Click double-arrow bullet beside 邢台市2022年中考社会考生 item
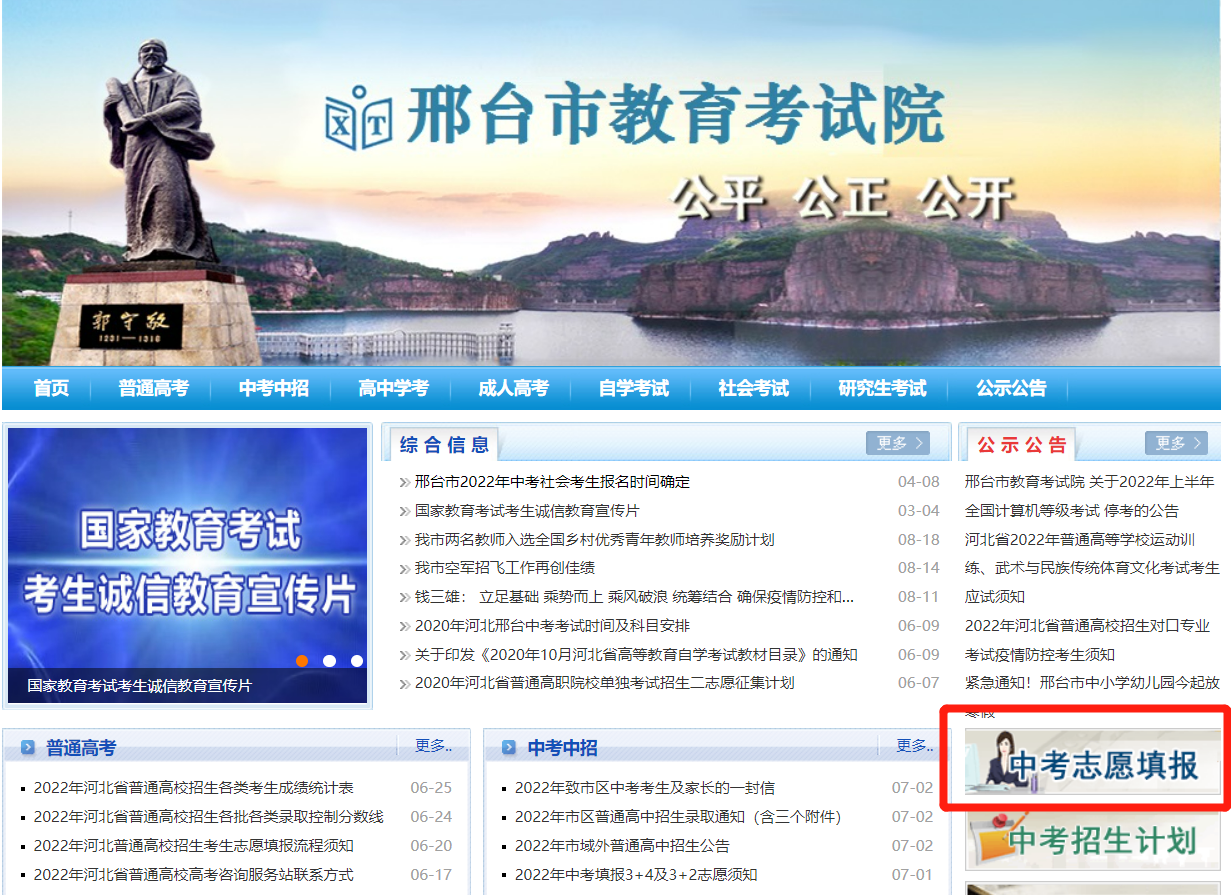 click(404, 483)
